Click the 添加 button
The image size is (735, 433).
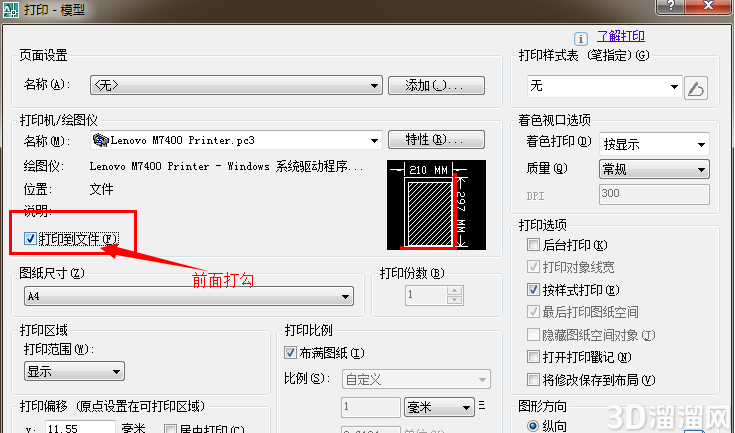tap(436, 85)
